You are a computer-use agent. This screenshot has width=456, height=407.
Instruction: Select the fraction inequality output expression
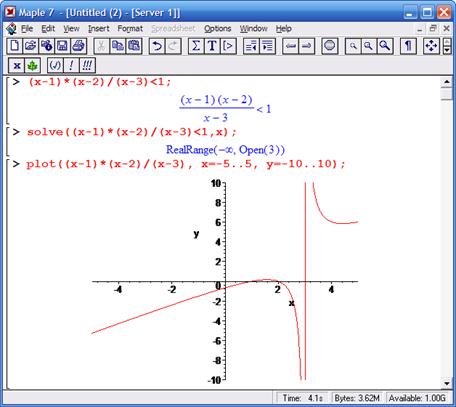pyautogui.click(x=226, y=109)
